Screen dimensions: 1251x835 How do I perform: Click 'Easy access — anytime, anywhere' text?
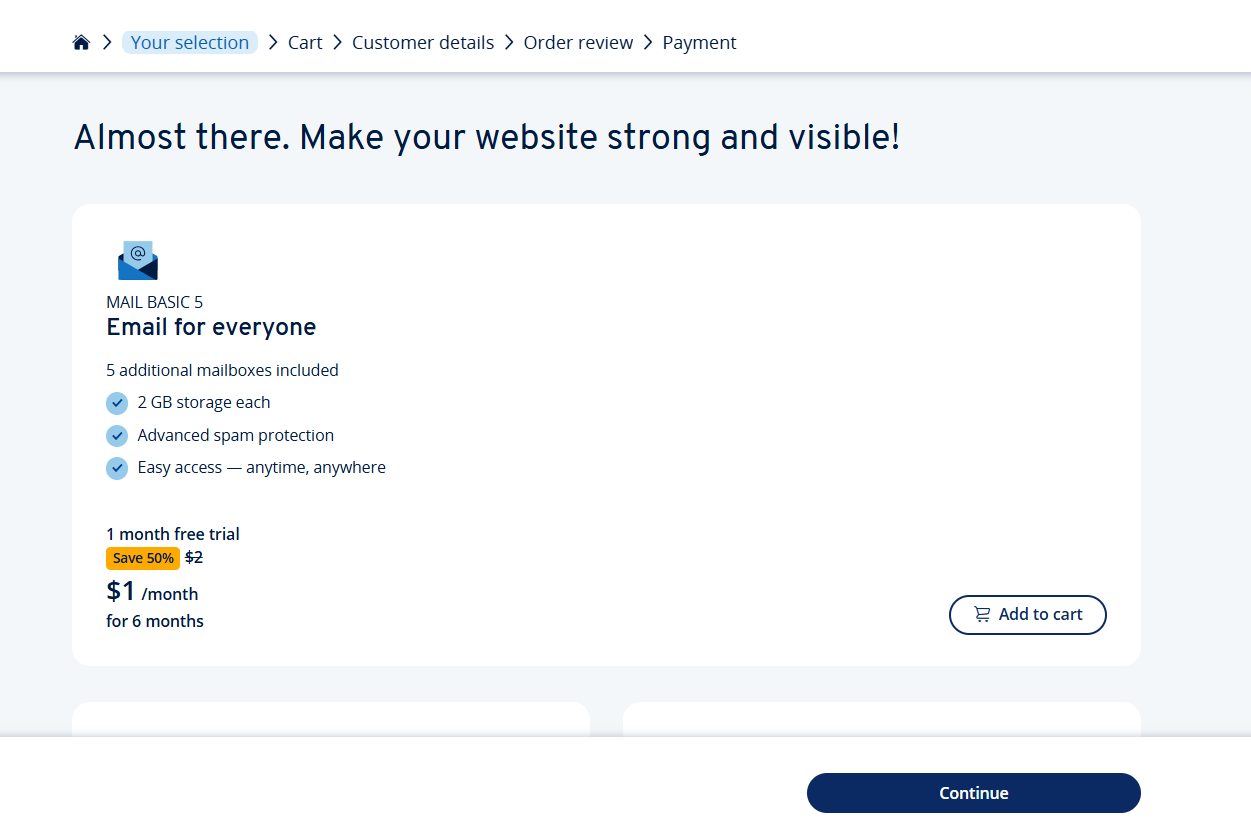[262, 468]
